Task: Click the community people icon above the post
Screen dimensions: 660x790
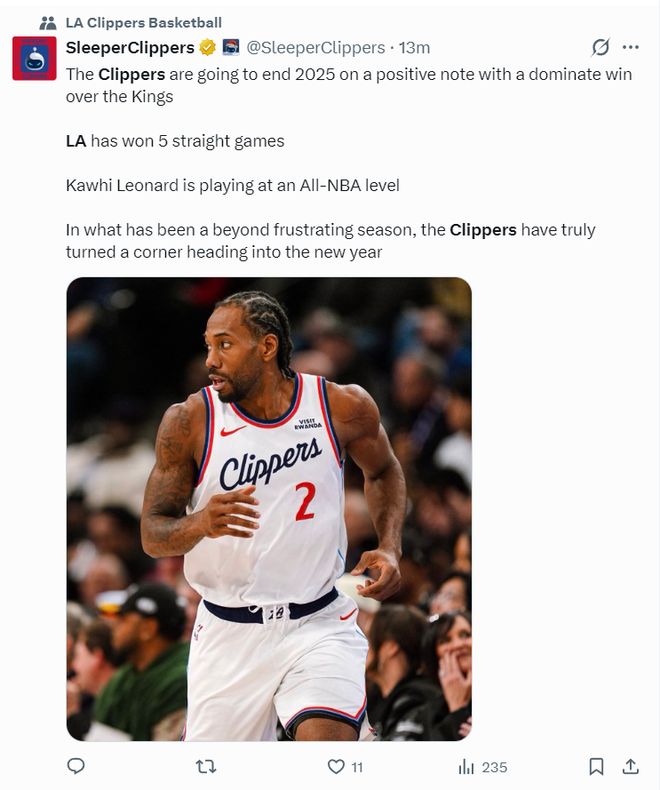Action: point(48,23)
